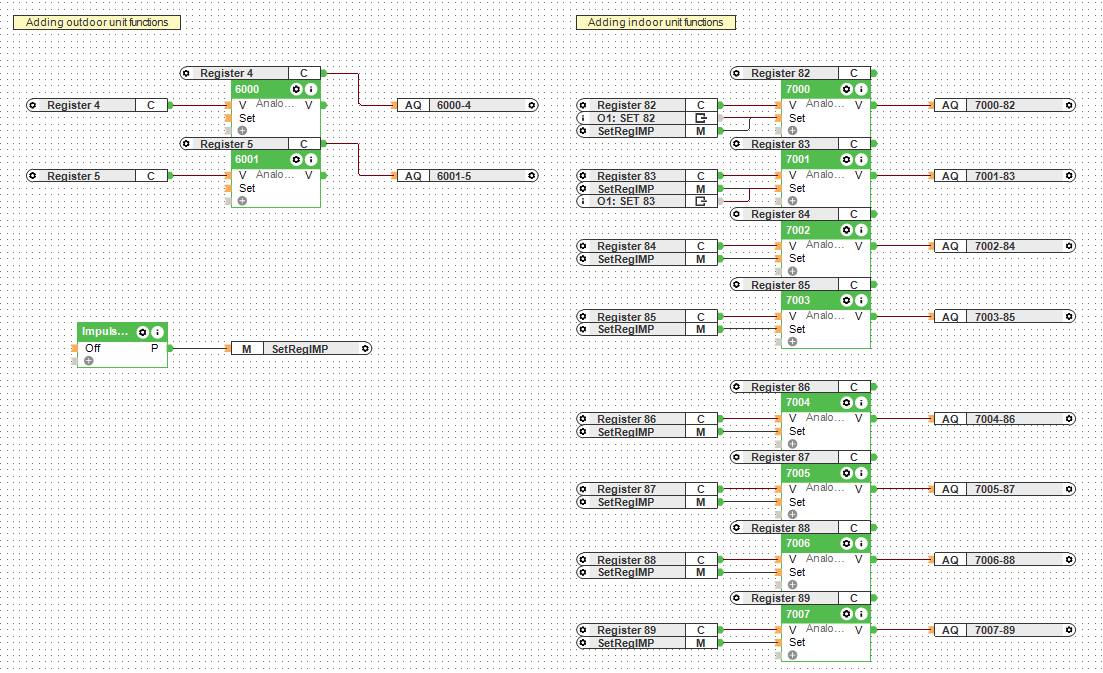
Task: Click the plus icon in block 7007
Action: tap(792, 655)
